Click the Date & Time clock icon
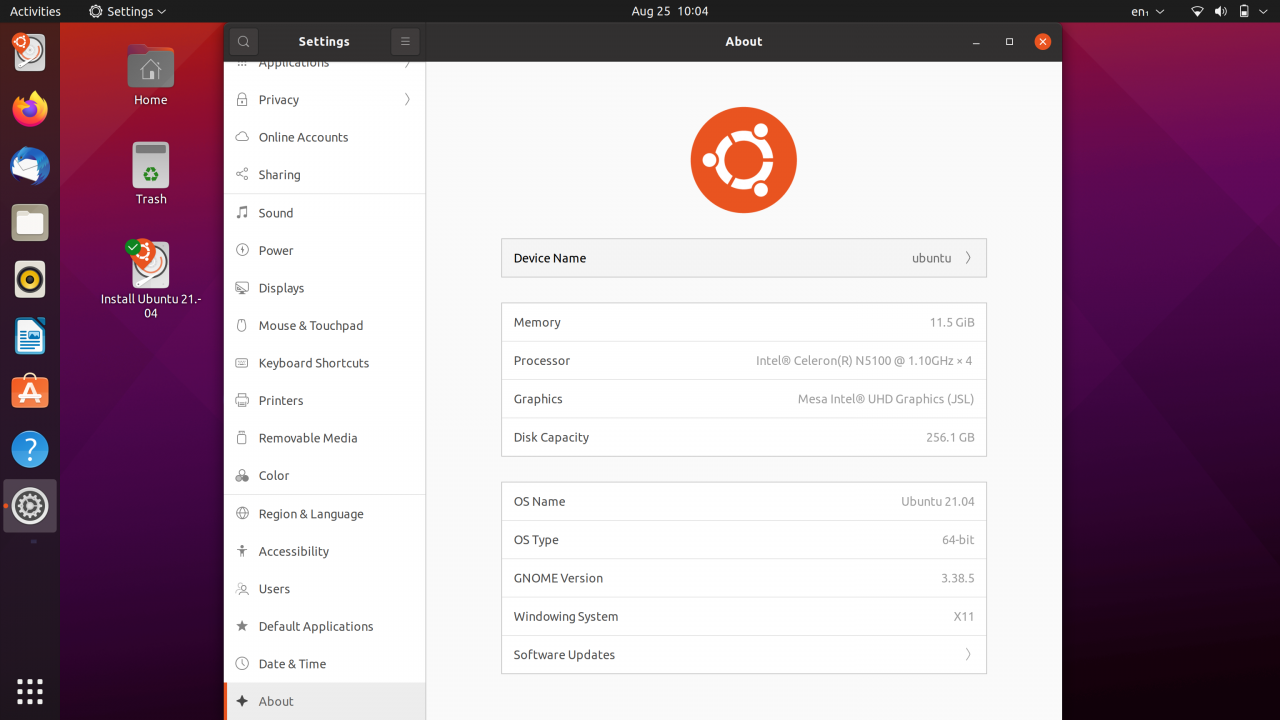Screen dimensions: 1280x720 coord(242,664)
